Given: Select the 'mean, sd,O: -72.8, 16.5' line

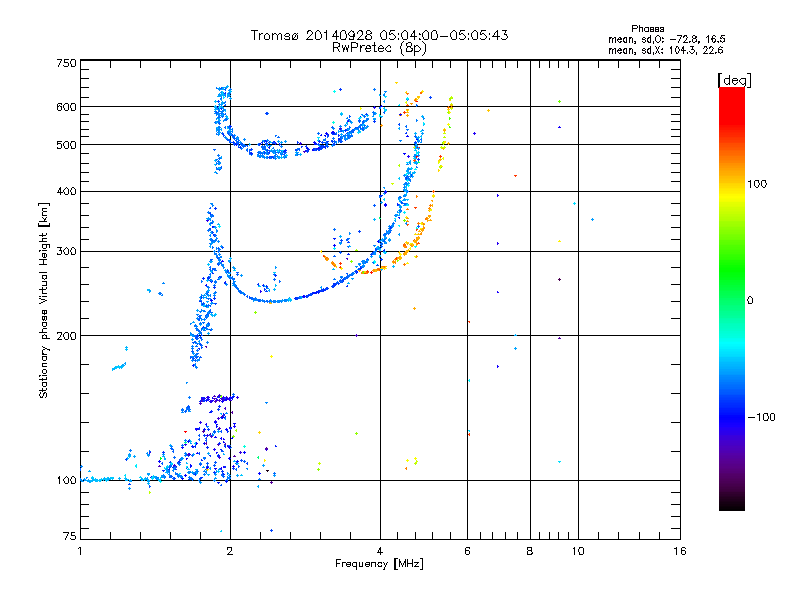Looking at the screenshot, I should pyautogui.click(x=666, y=39).
